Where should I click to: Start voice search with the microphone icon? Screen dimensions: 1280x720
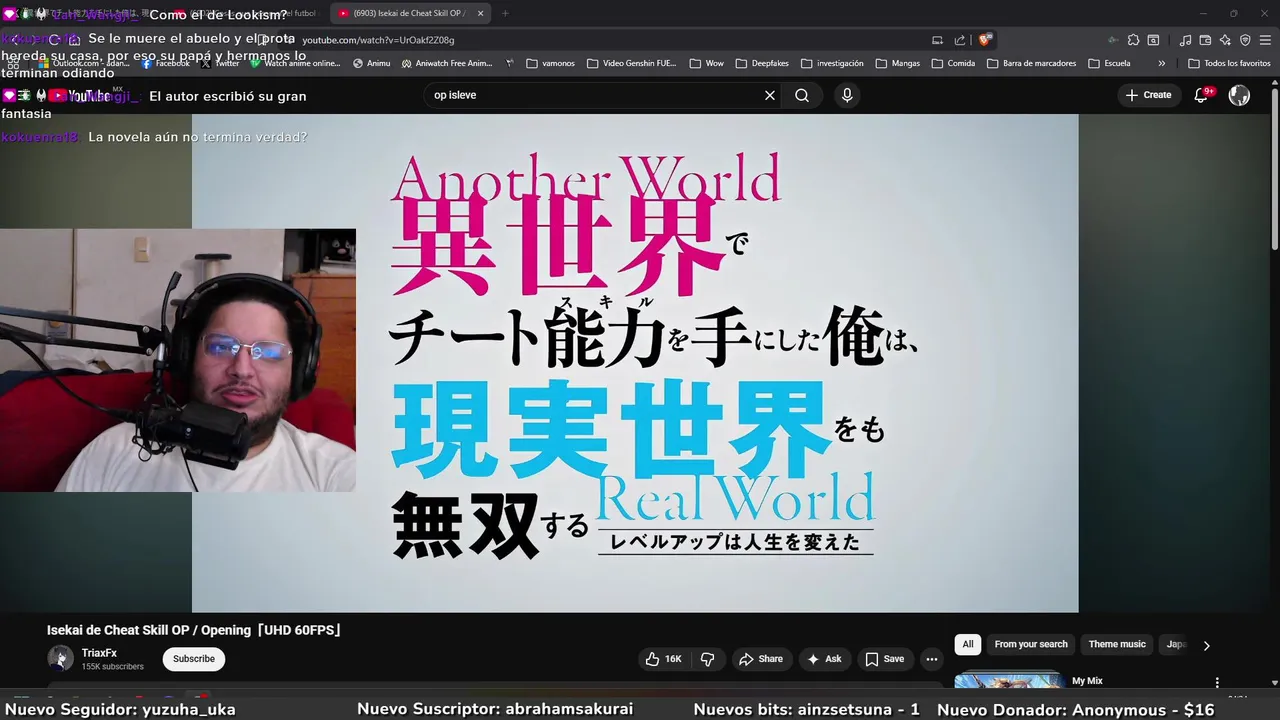847,95
